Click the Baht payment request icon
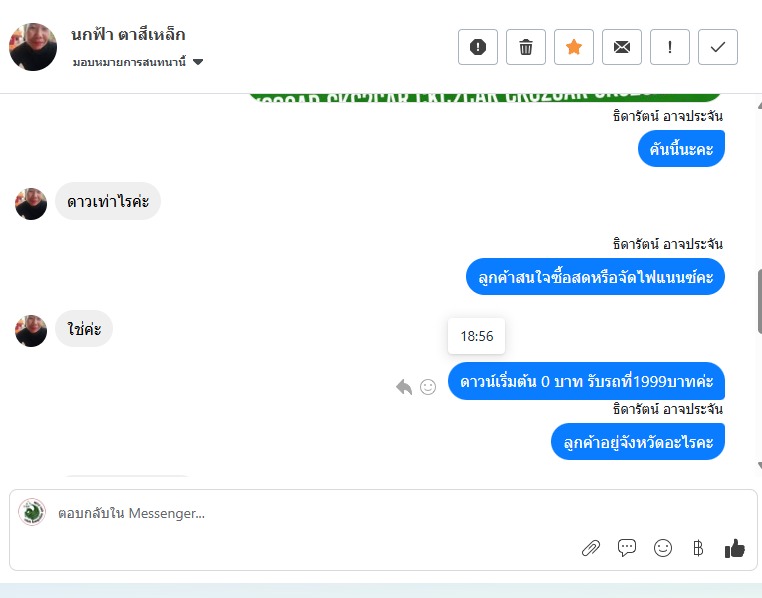Image resolution: width=762 pixels, height=598 pixels. (698, 548)
